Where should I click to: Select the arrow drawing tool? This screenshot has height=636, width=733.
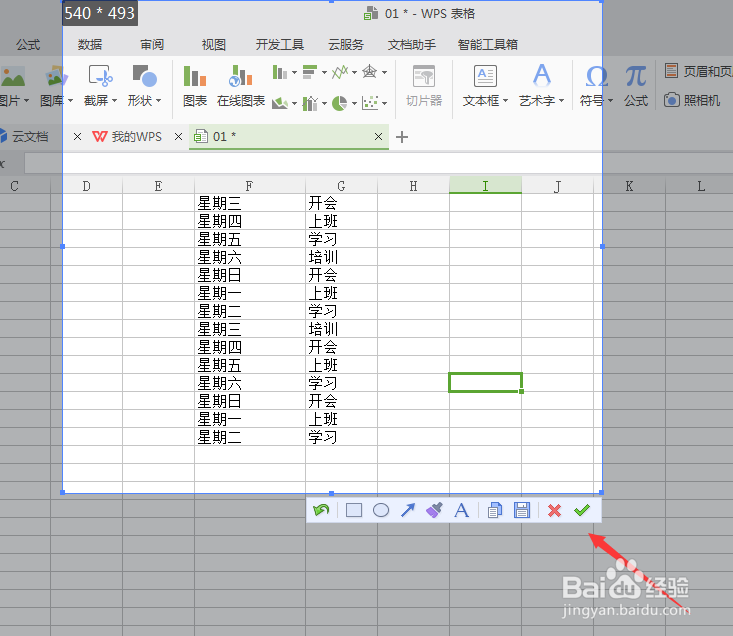pyautogui.click(x=408, y=510)
